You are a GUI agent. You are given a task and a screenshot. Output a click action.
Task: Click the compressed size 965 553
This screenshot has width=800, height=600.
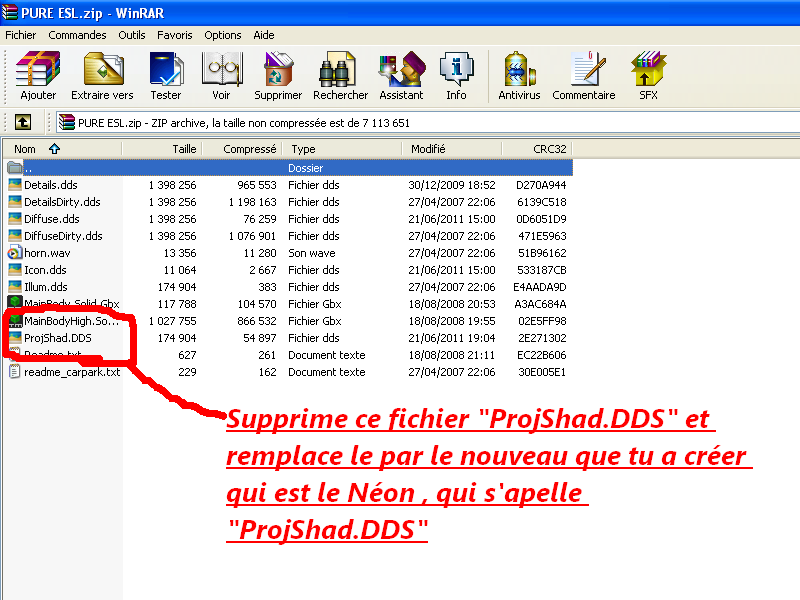(x=257, y=185)
